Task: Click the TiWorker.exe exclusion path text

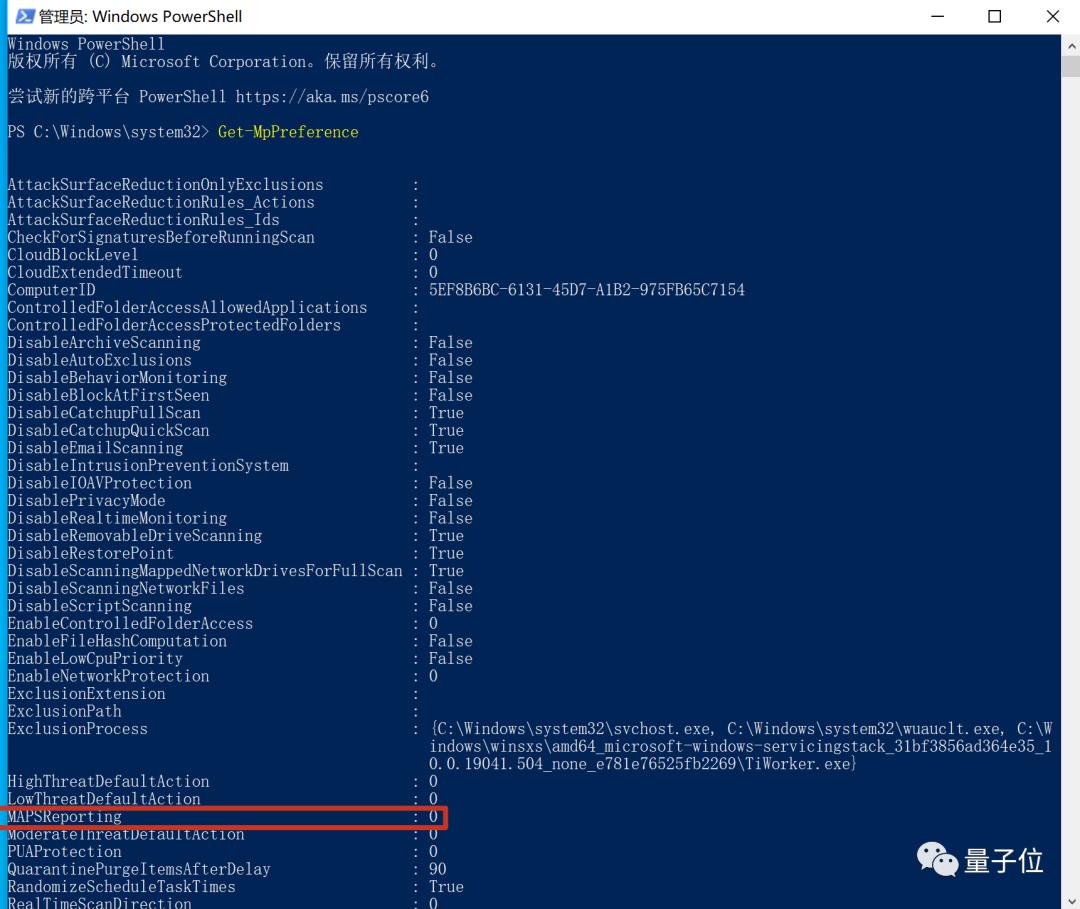Action: click(x=797, y=764)
